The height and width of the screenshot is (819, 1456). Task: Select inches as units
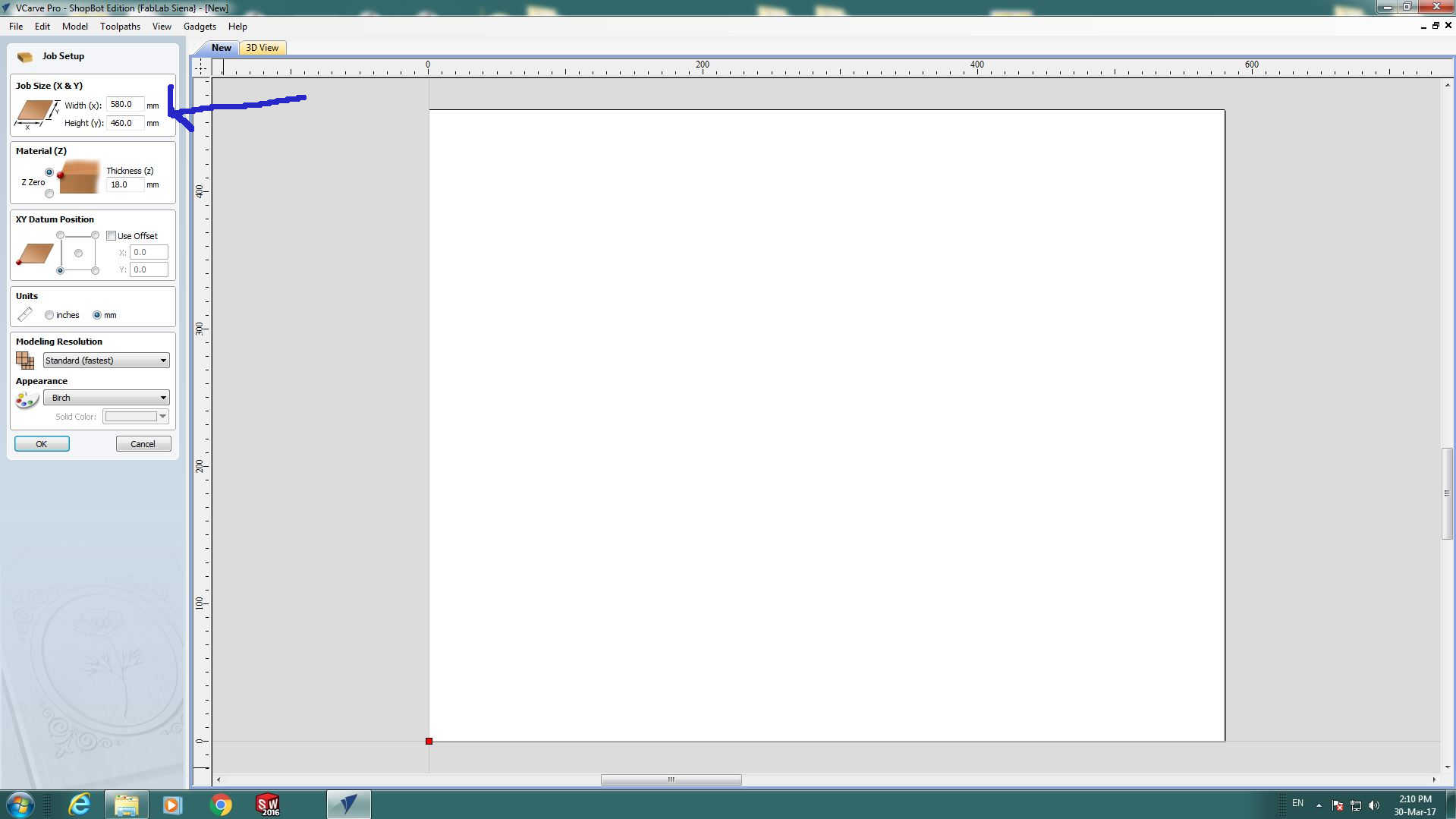[49, 315]
